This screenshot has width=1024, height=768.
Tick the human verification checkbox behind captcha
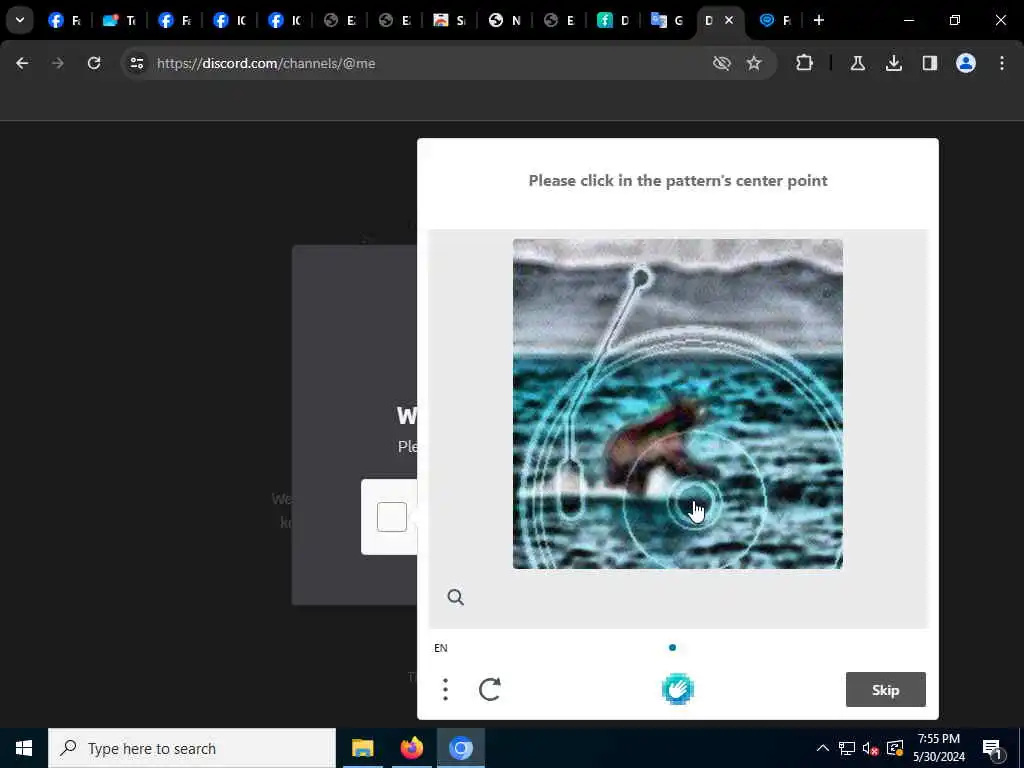click(x=392, y=517)
